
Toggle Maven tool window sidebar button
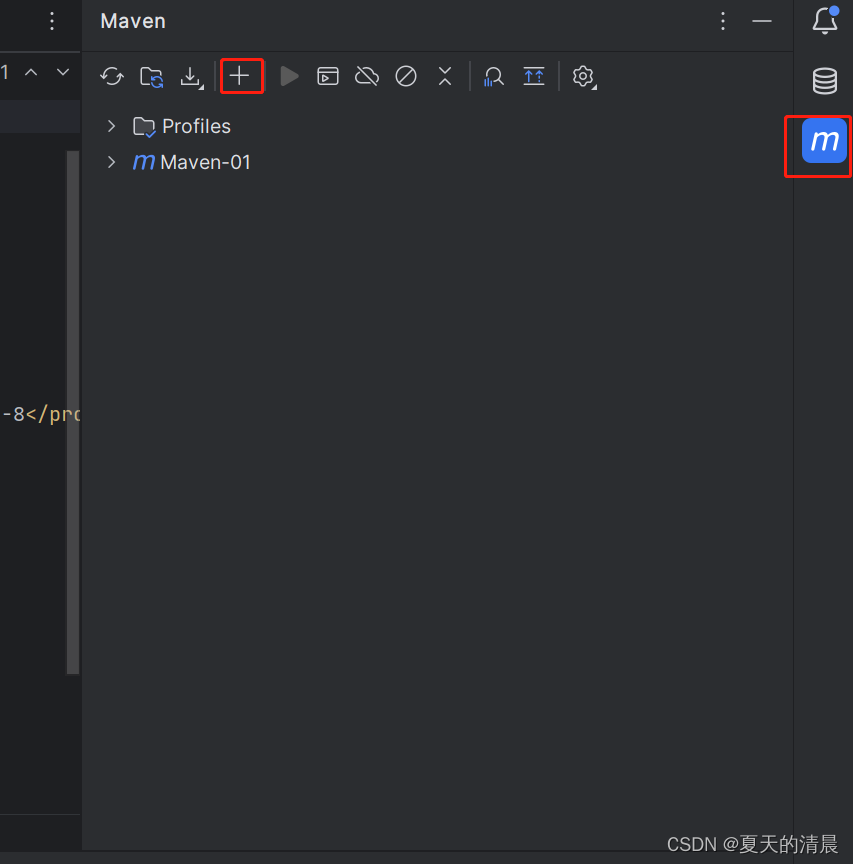click(824, 141)
